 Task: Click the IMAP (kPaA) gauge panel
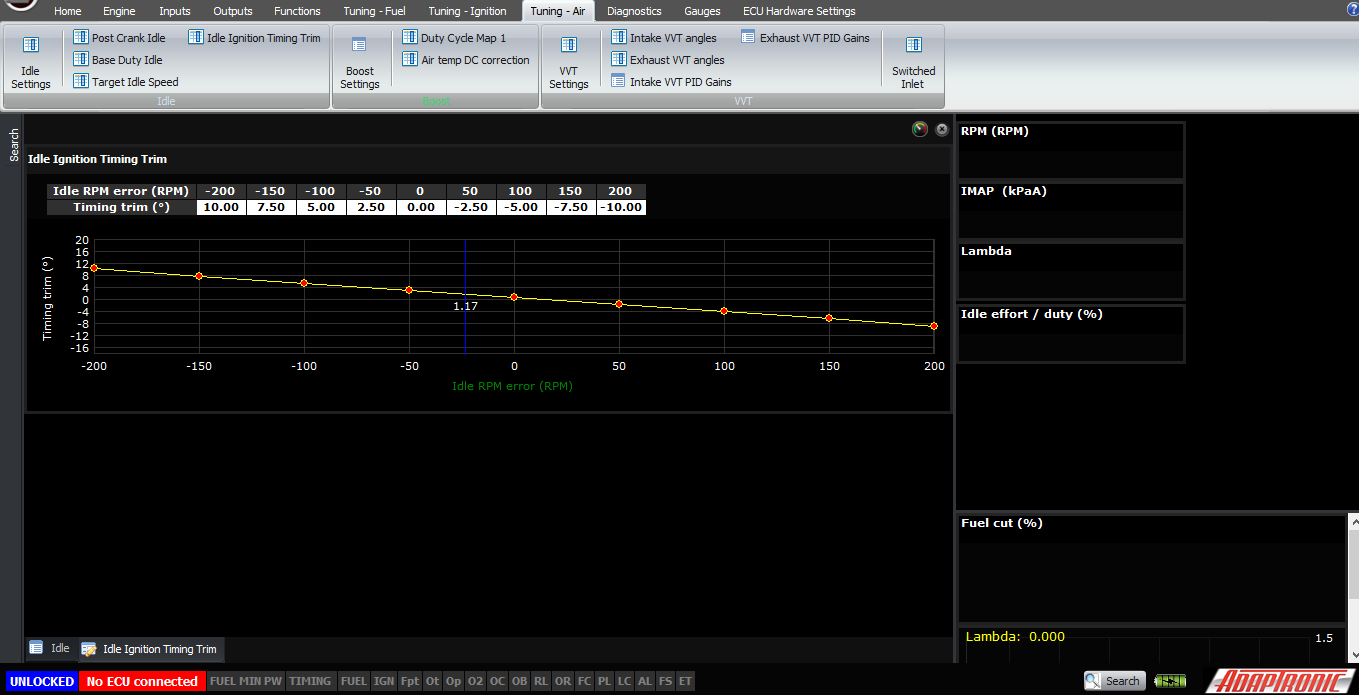(x=1071, y=211)
